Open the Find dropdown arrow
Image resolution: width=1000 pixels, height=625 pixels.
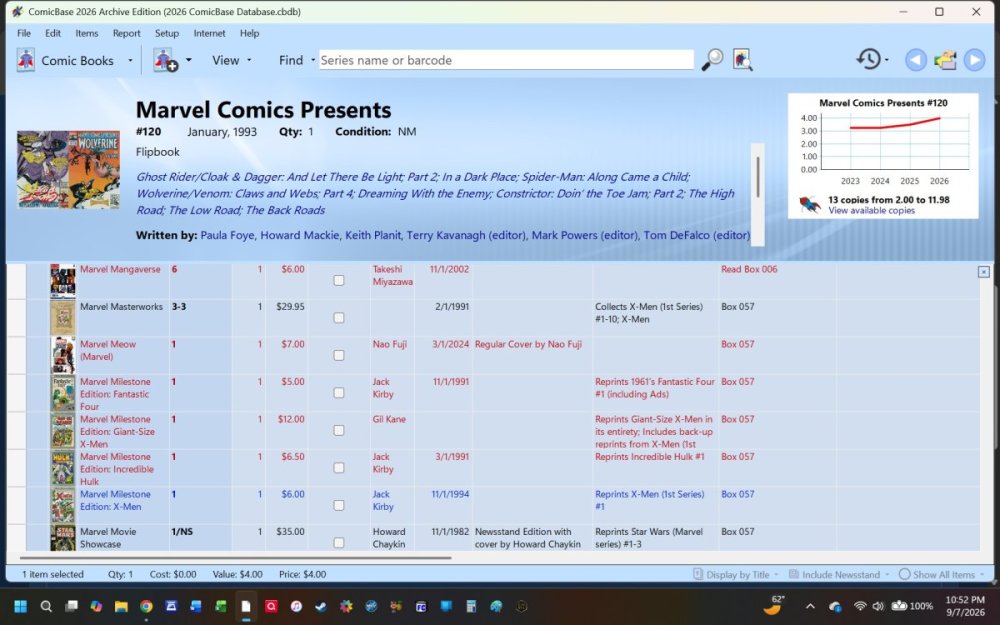[313, 60]
